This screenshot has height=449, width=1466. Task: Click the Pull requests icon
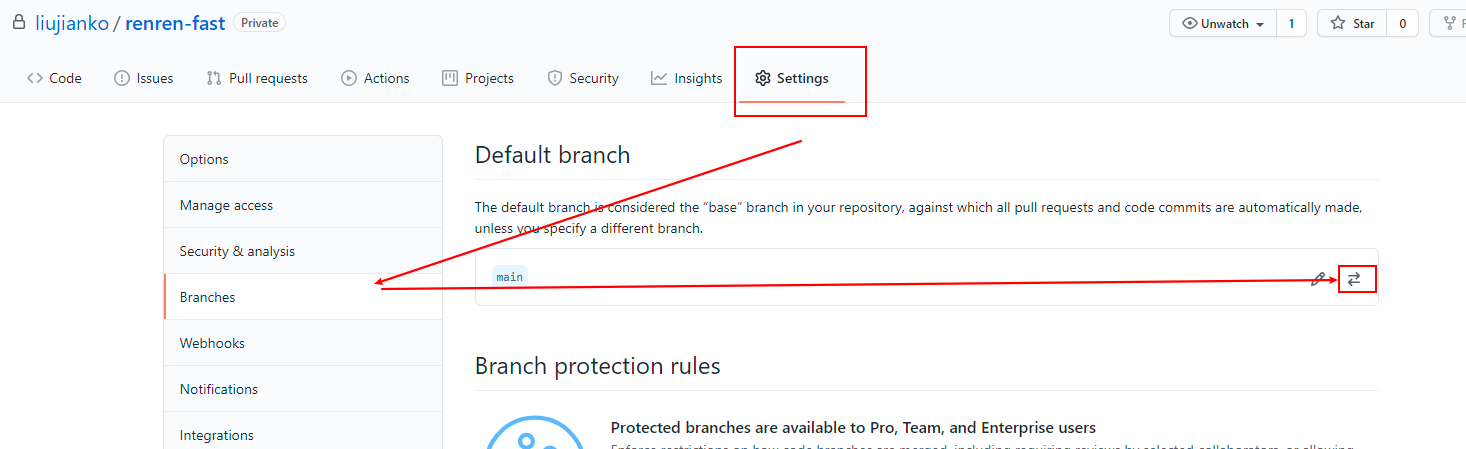point(214,78)
